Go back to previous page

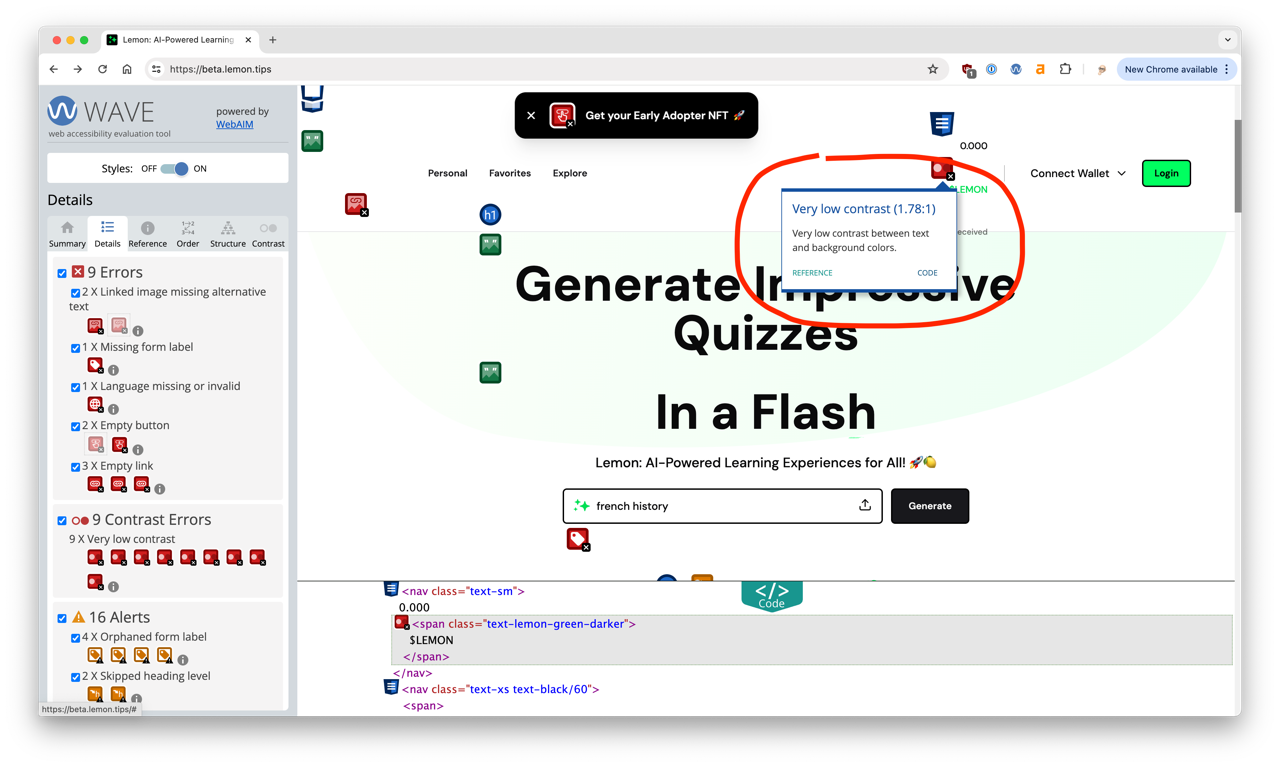click(54, 69)
